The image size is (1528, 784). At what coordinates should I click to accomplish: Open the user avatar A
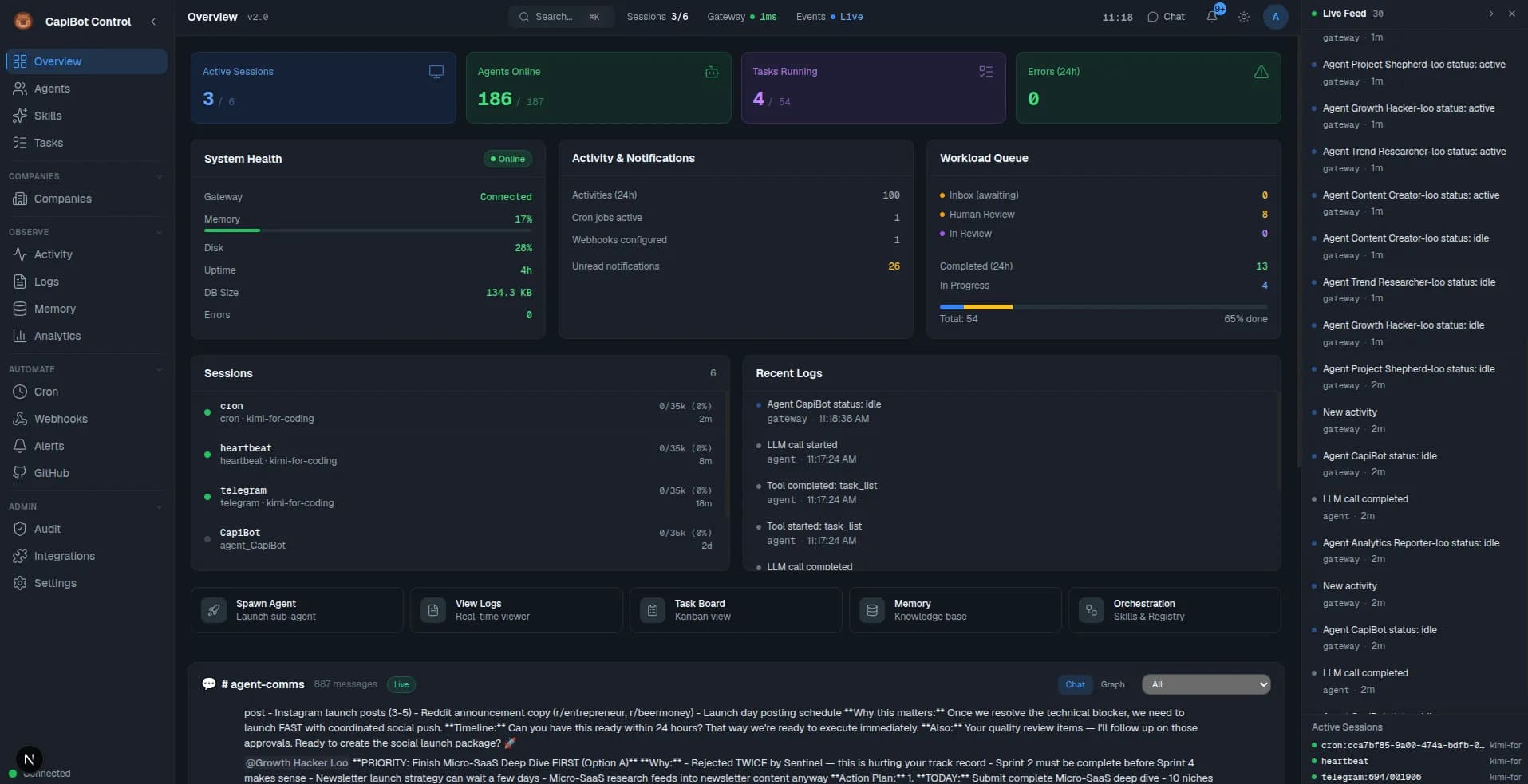[1275, 17]
